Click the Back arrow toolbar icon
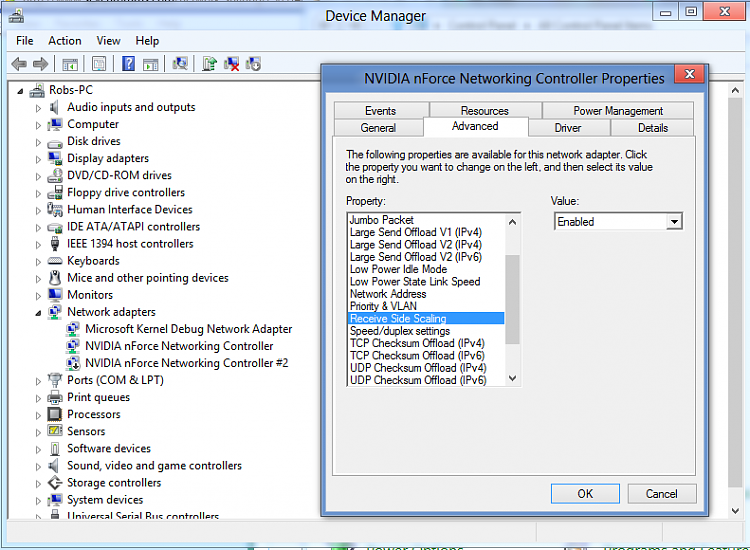 coord(19,64)
